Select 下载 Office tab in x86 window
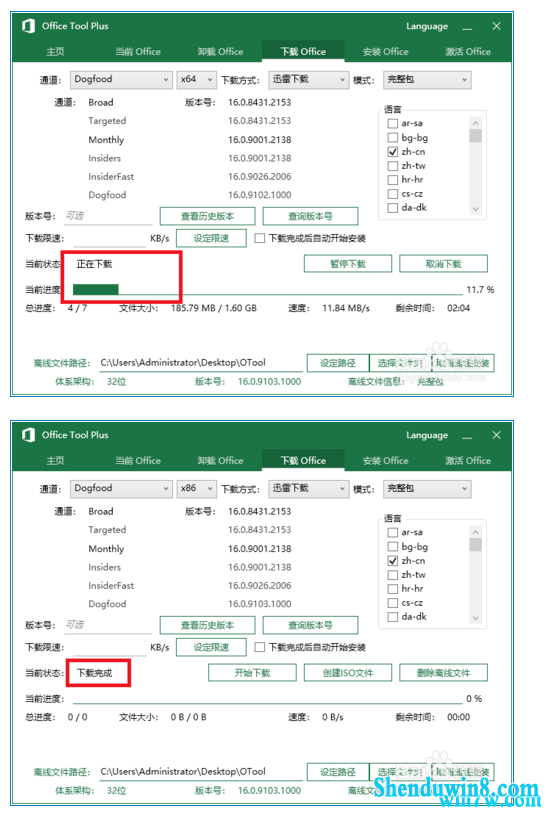The image size is (549, 813). [303, 460]
